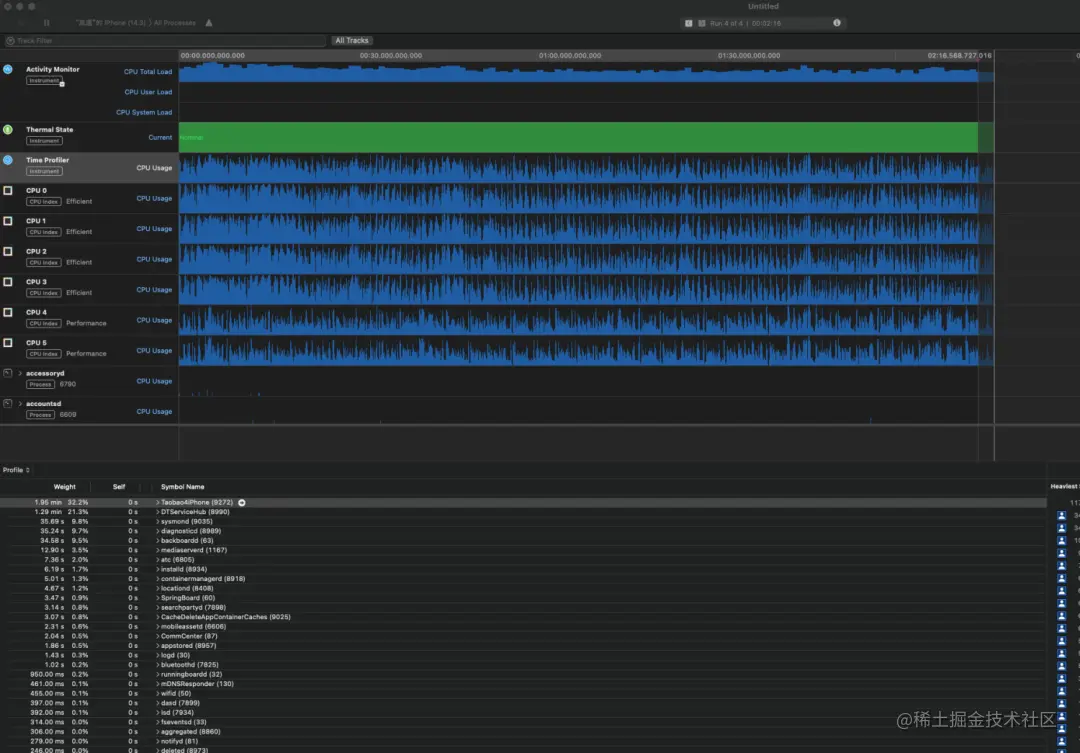Viewport: 1080px width, 753px height.
Task: Toggle the CPU 5 track checkbox
Action: pos(8,342)
